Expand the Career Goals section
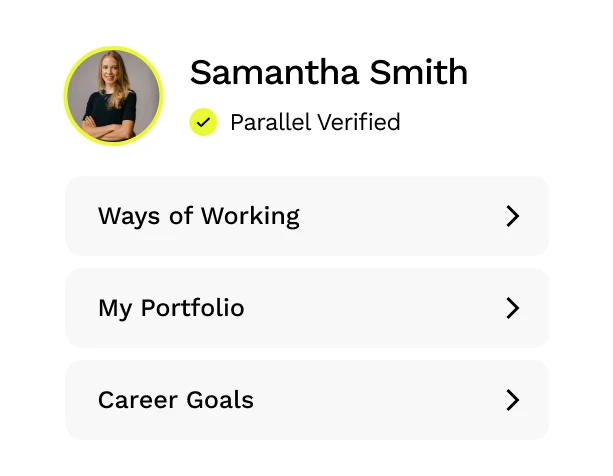 coord(307,400)
